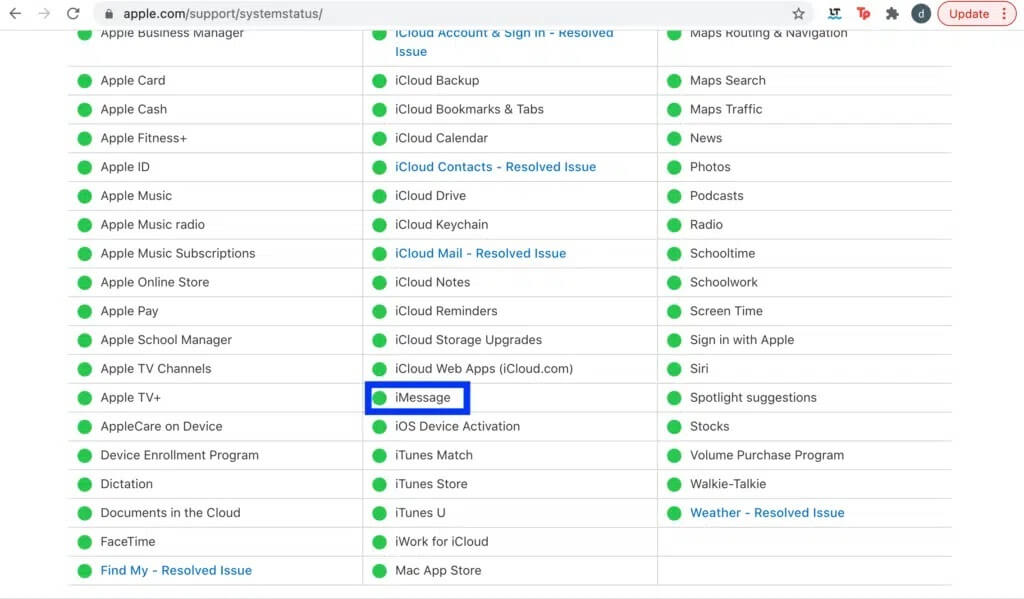The height and width of the screenshot is (599, 1024).
Task: Click green status dot beside Siri
Action: (x=674, y=368)
